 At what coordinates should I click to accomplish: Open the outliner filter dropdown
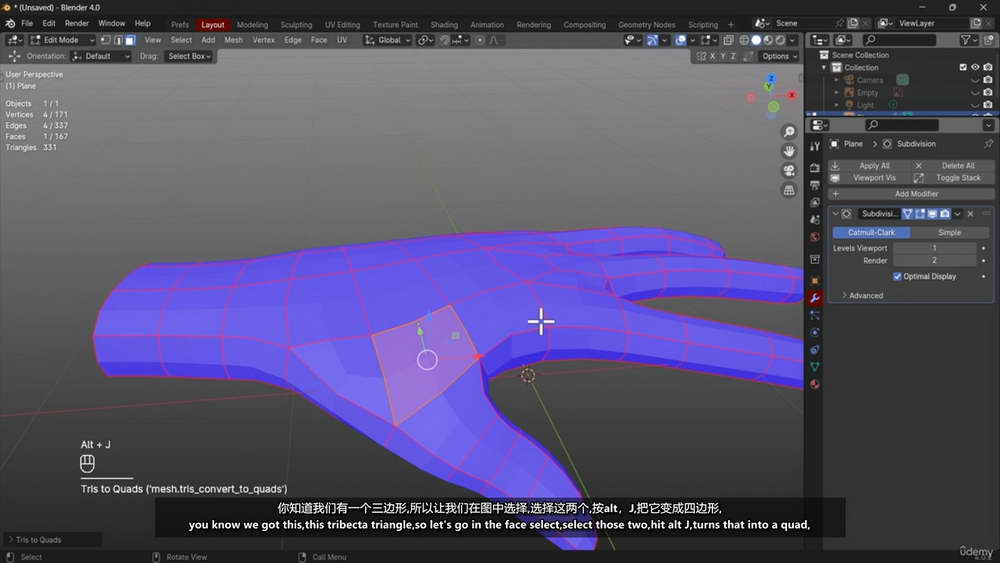969,40
